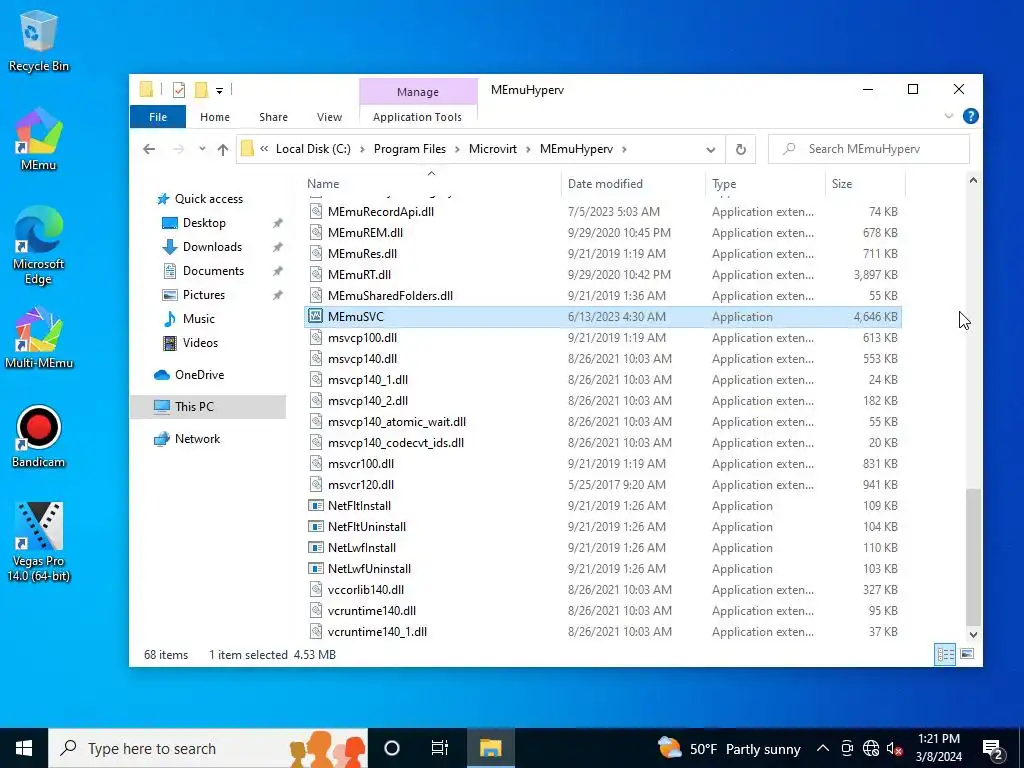The height and width of the screenshot is (768, 1024).
Task: Launch the Vegas Pro 14.0 desktop shortcut
Action: point(38,541)
